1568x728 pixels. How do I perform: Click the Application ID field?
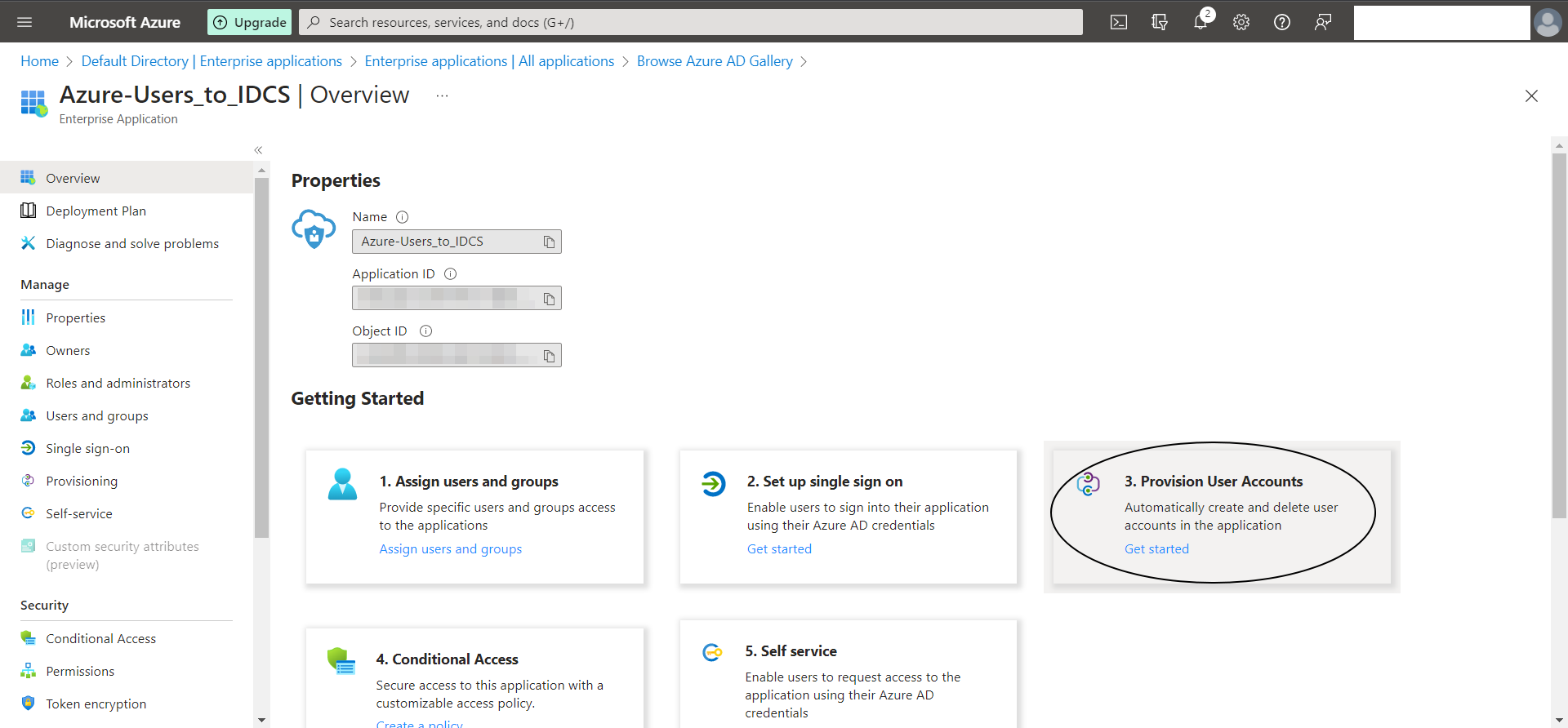pyautogui.click(x=457, y=299)
